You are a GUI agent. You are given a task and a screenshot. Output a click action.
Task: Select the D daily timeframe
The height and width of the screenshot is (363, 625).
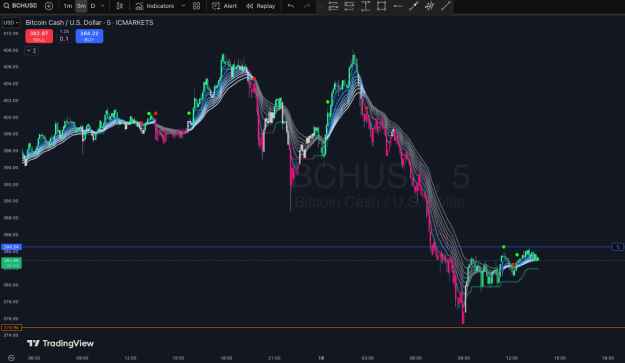click(x=93, y=6)
